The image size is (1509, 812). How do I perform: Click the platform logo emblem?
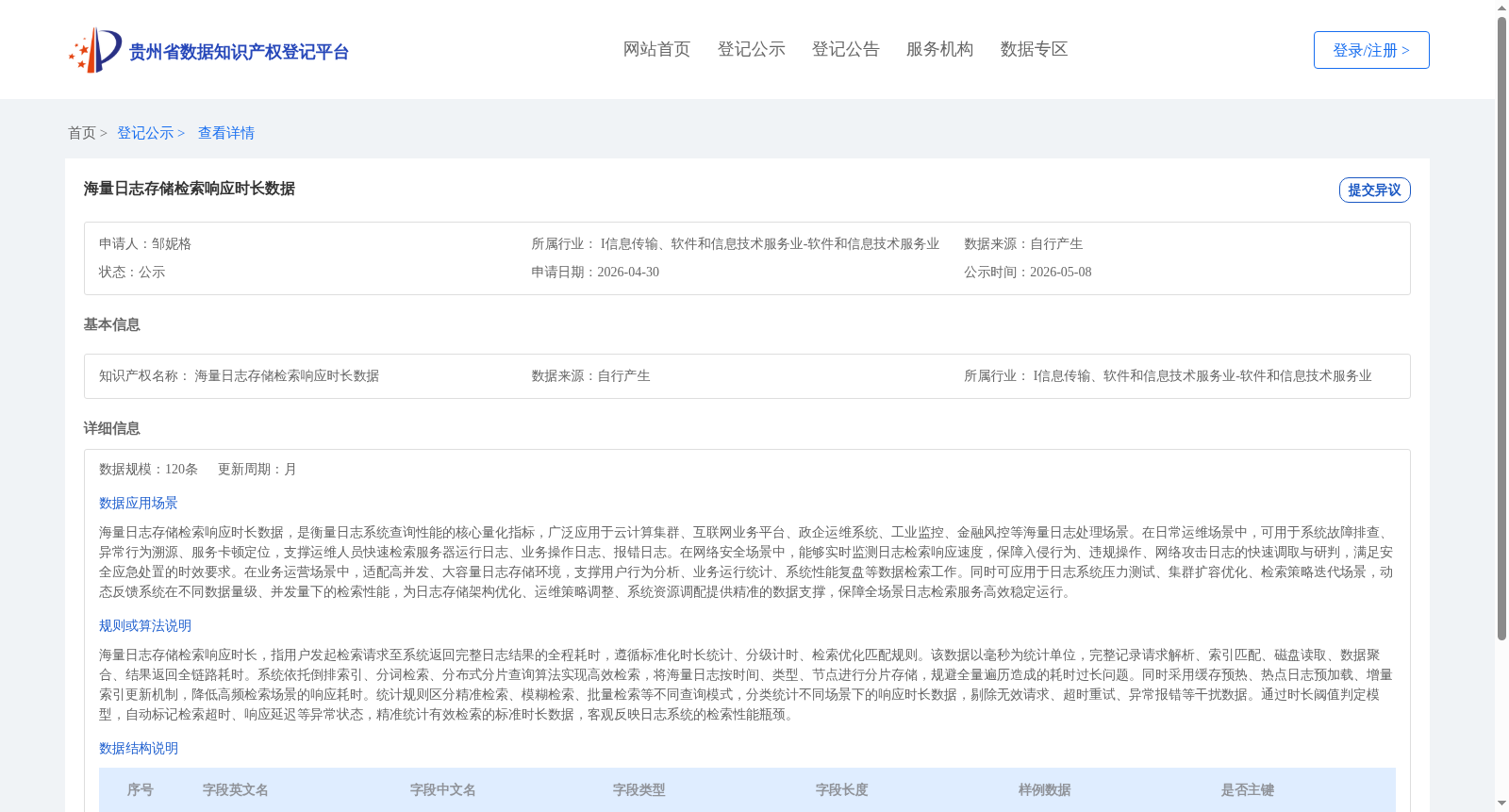click(x=95, y=50)
